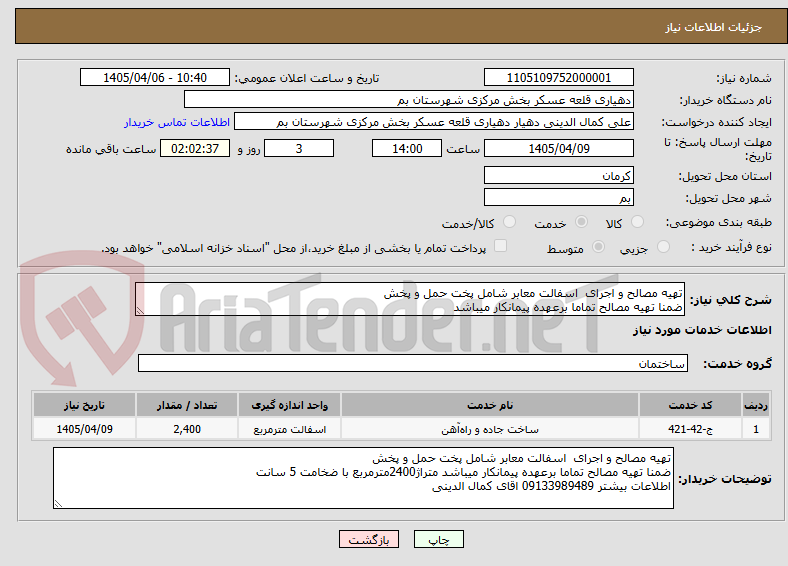Click the بازگشت back button
This screenshot has width=788, height=566.
tap(369, 539)
